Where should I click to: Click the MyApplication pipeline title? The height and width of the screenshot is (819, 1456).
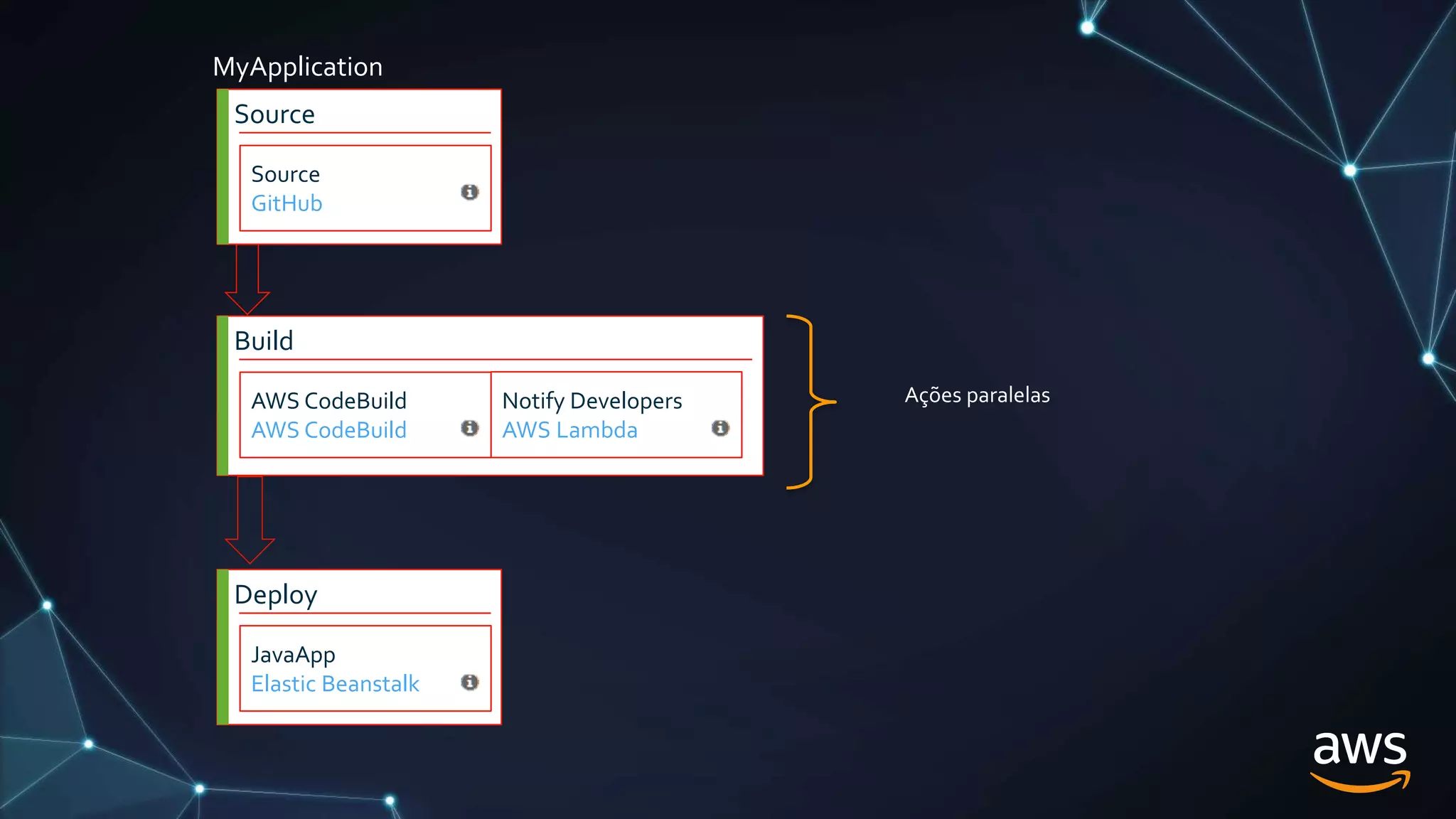(298, 68)
